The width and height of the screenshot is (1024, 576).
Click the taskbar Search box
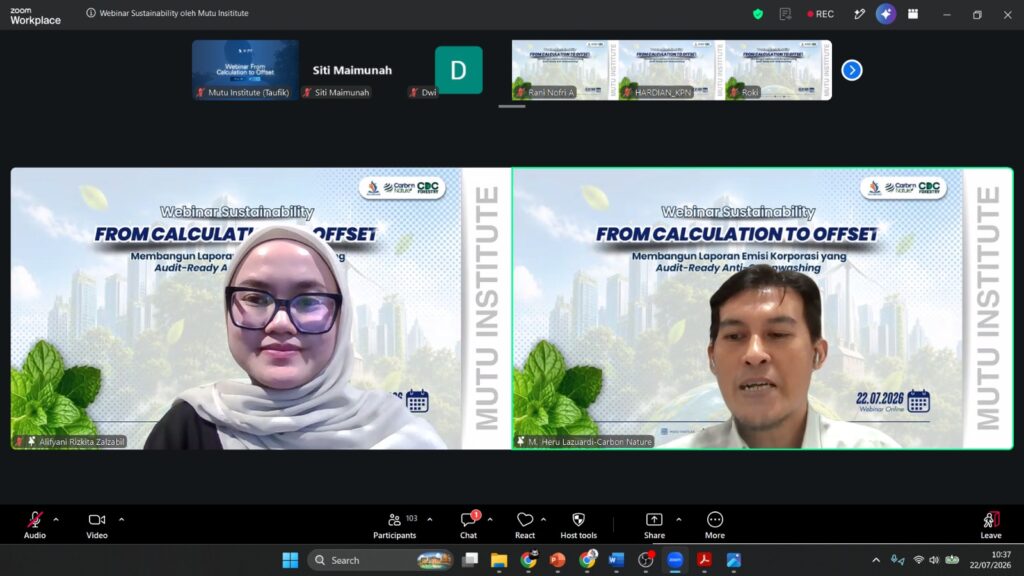tap(380, 560)
